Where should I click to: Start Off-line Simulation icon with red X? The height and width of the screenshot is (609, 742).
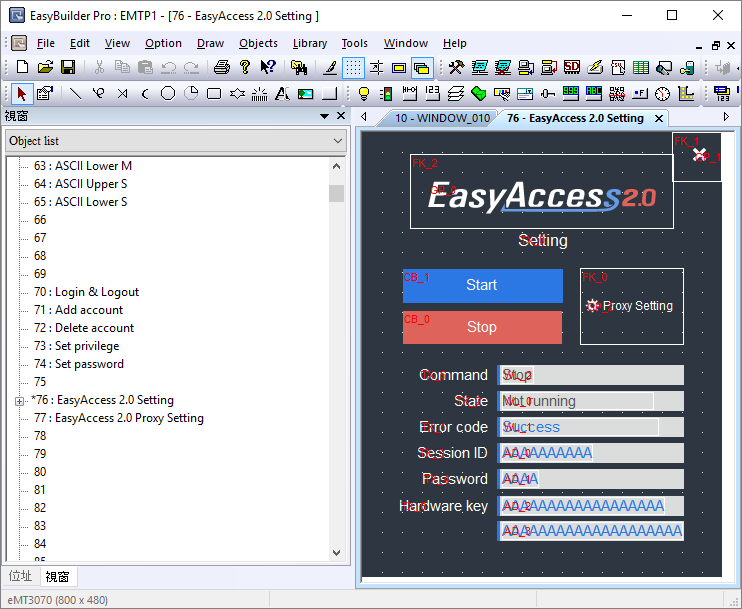(503, 67)
